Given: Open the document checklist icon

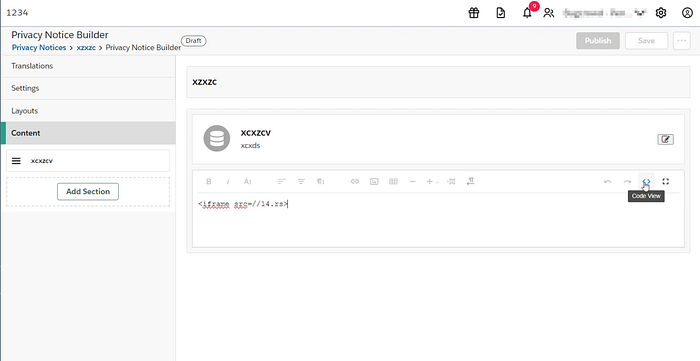Looking at the screenshot, I should click(x=501, y=13).
